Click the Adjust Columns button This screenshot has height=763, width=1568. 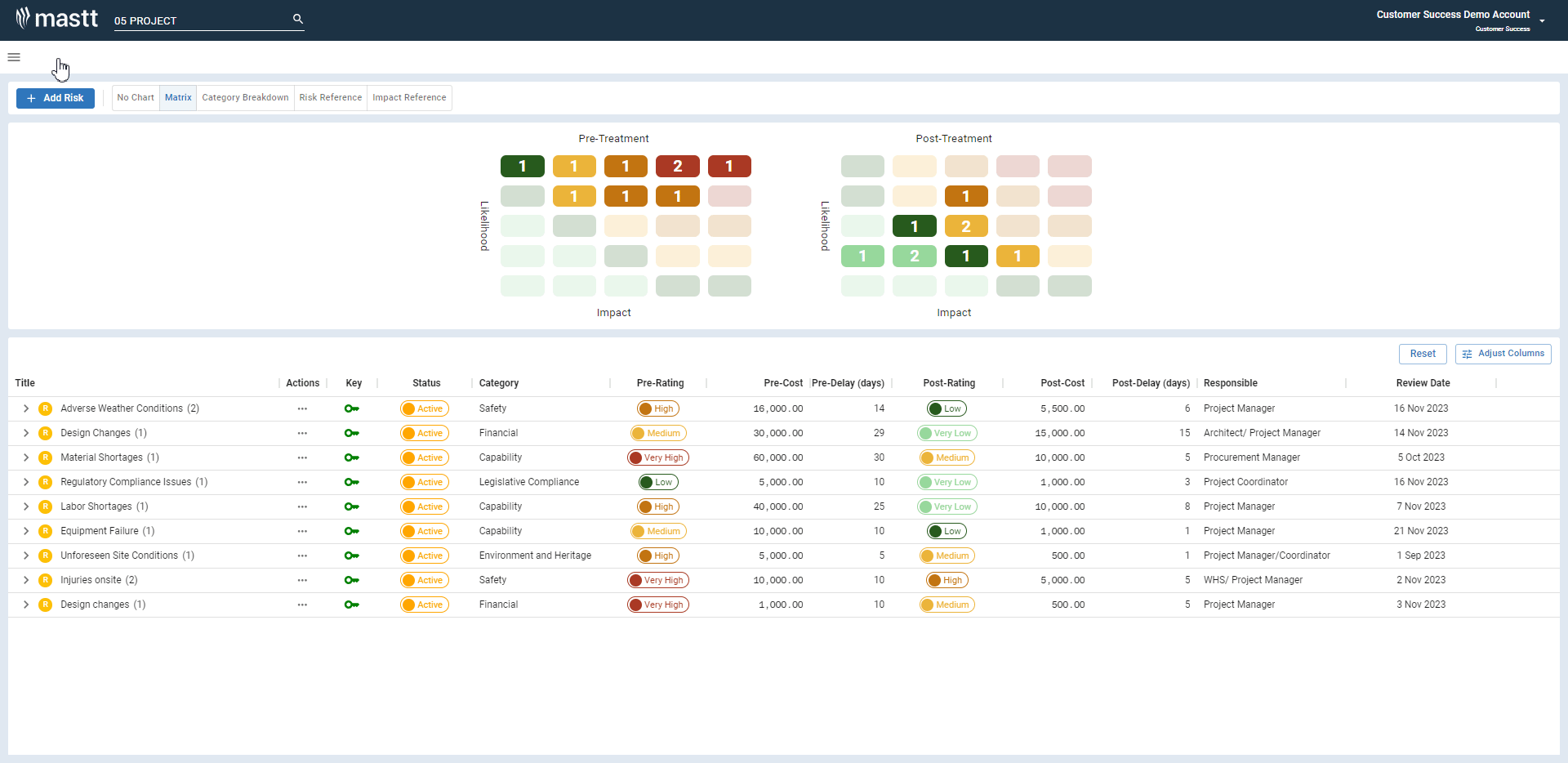pyautogui.click(x=1503, y=354)
